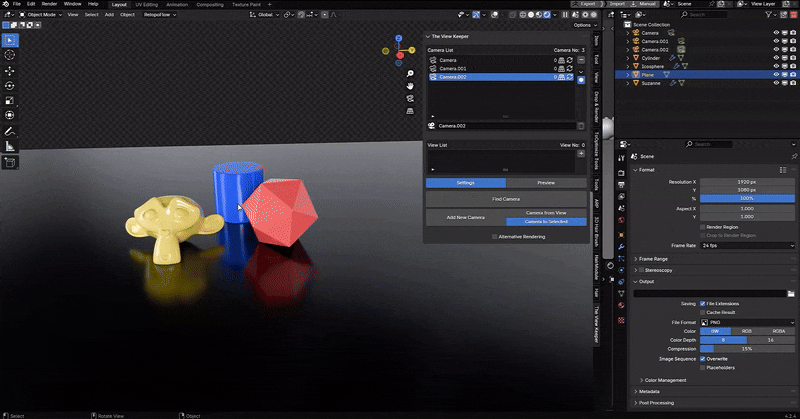Select RGBA color mode button

(779, 331)
